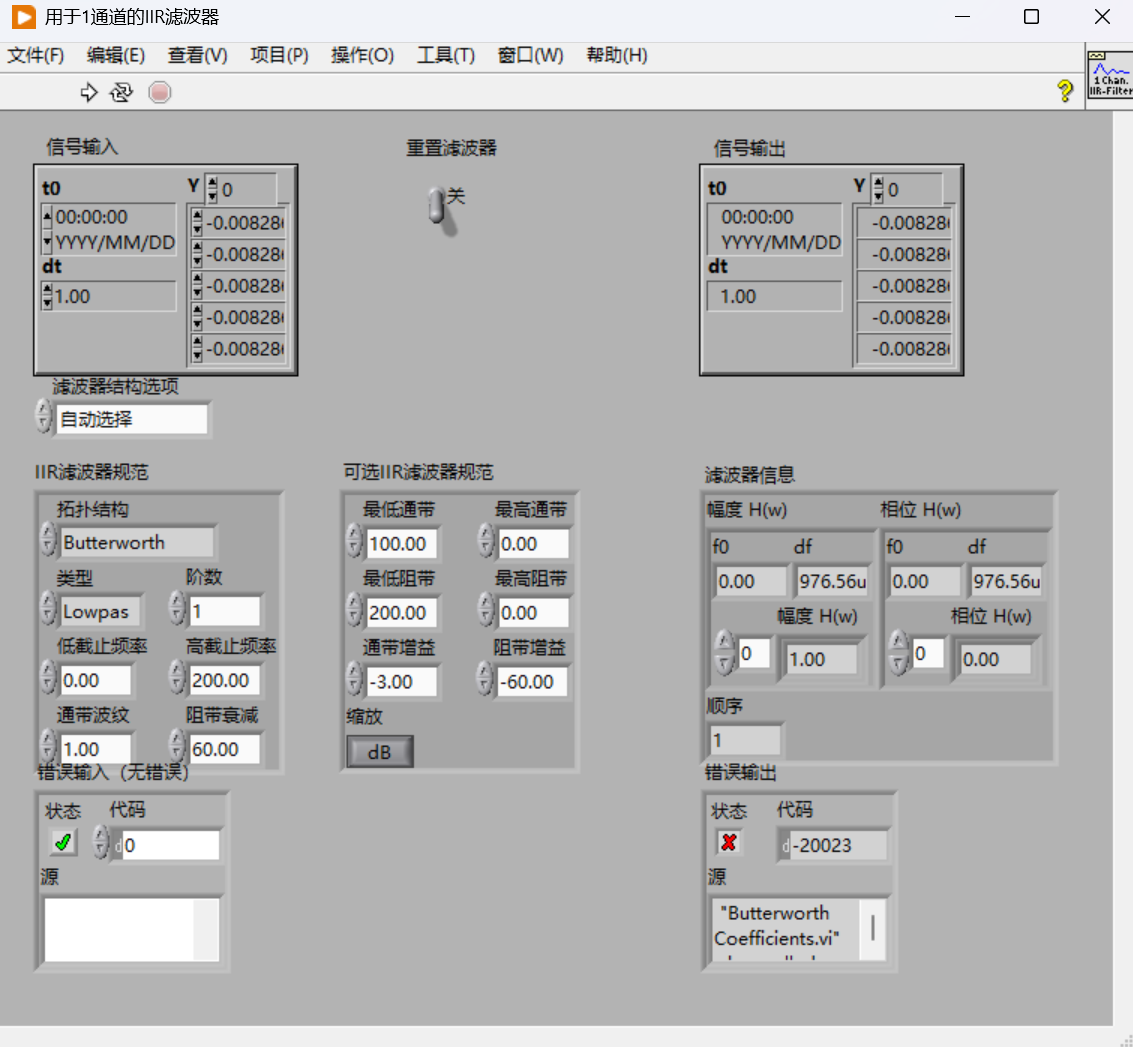Viewport: 1133px width, 1047px height.
Task: Toggle the green status checkmark in 错误输入
Action: [63, 842]
